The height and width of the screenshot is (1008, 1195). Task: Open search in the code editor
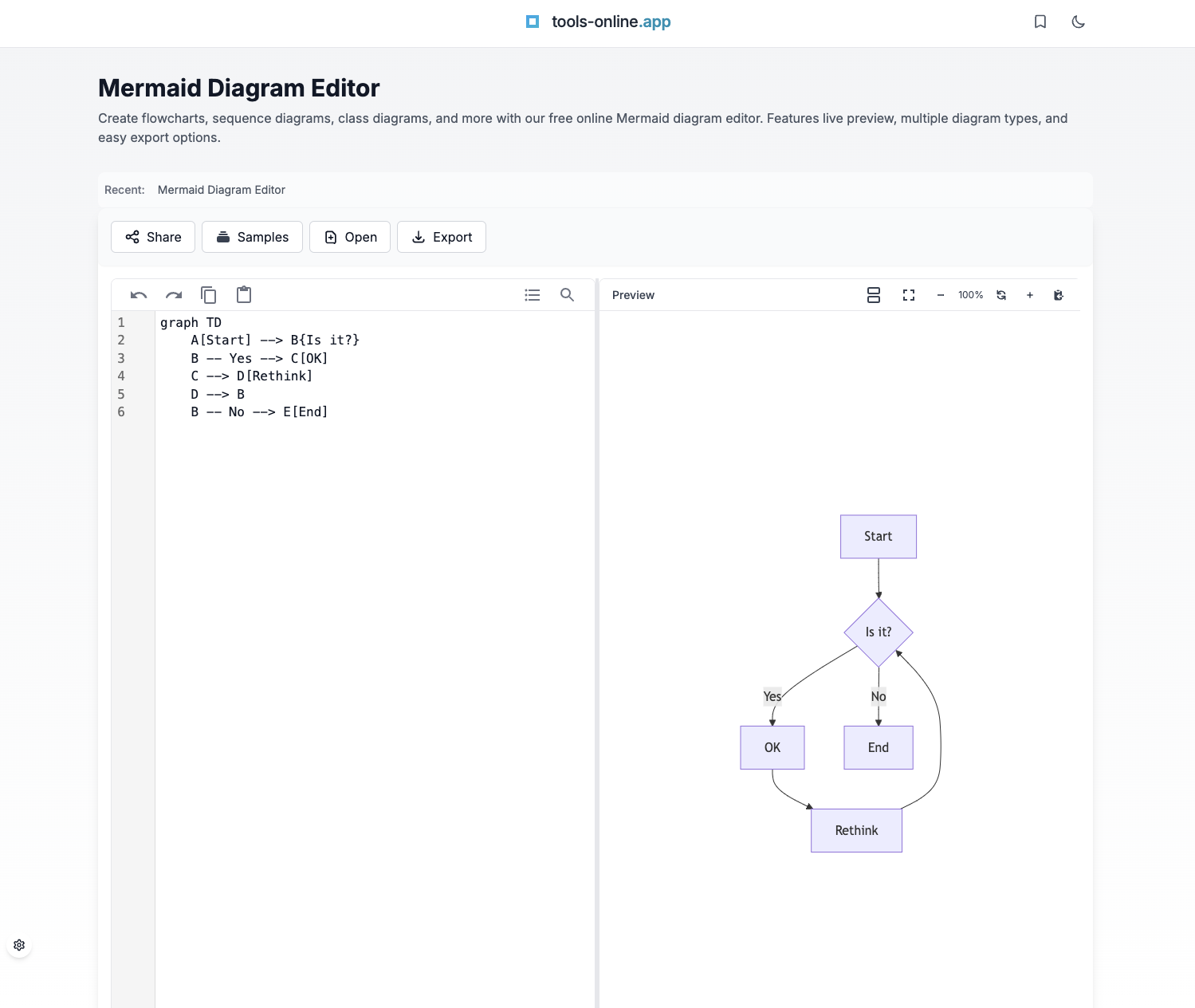tap(568, 295)
